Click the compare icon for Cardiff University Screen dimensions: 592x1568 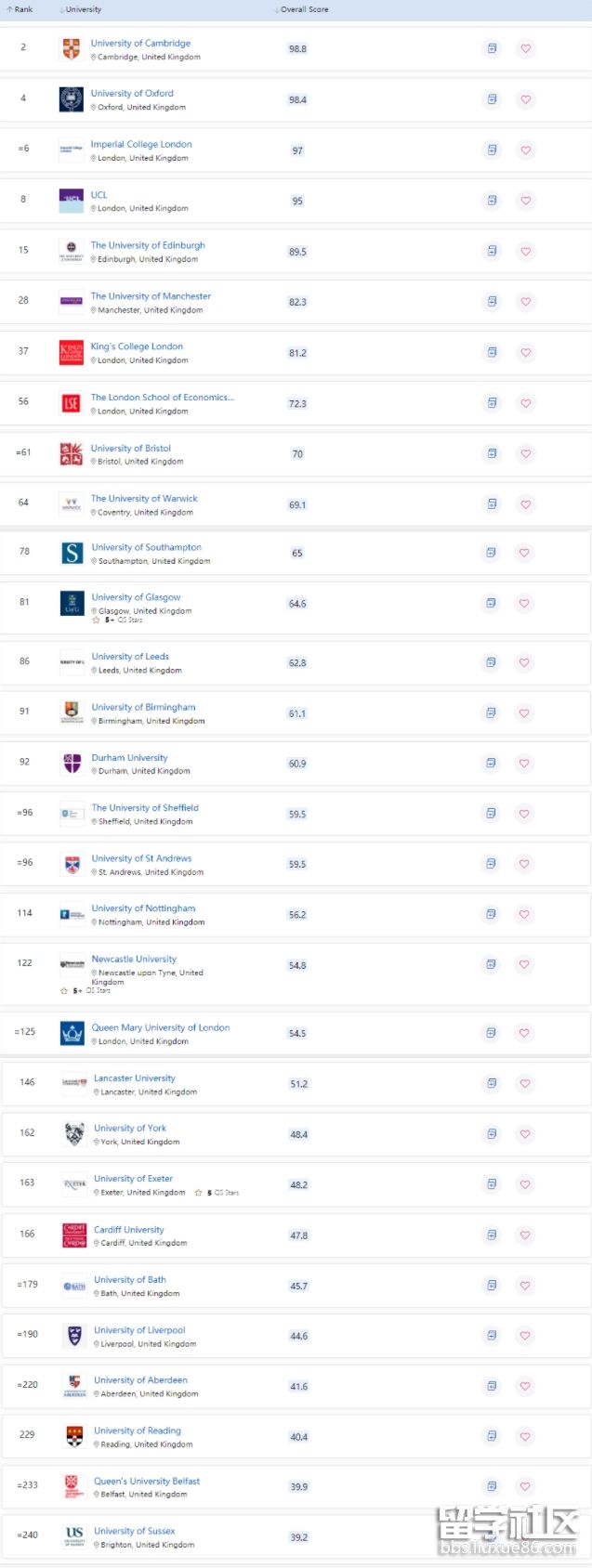pyautogui.click(x=492, y=1235)
